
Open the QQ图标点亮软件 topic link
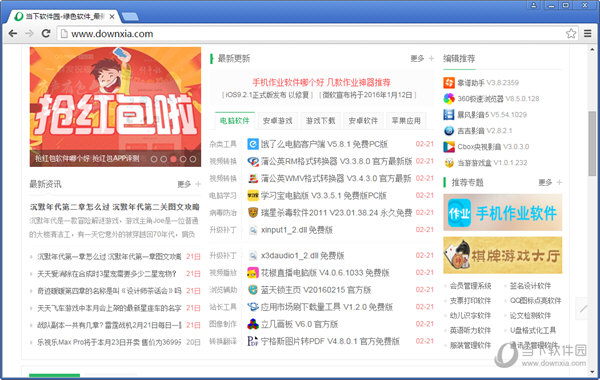(535, 301)
